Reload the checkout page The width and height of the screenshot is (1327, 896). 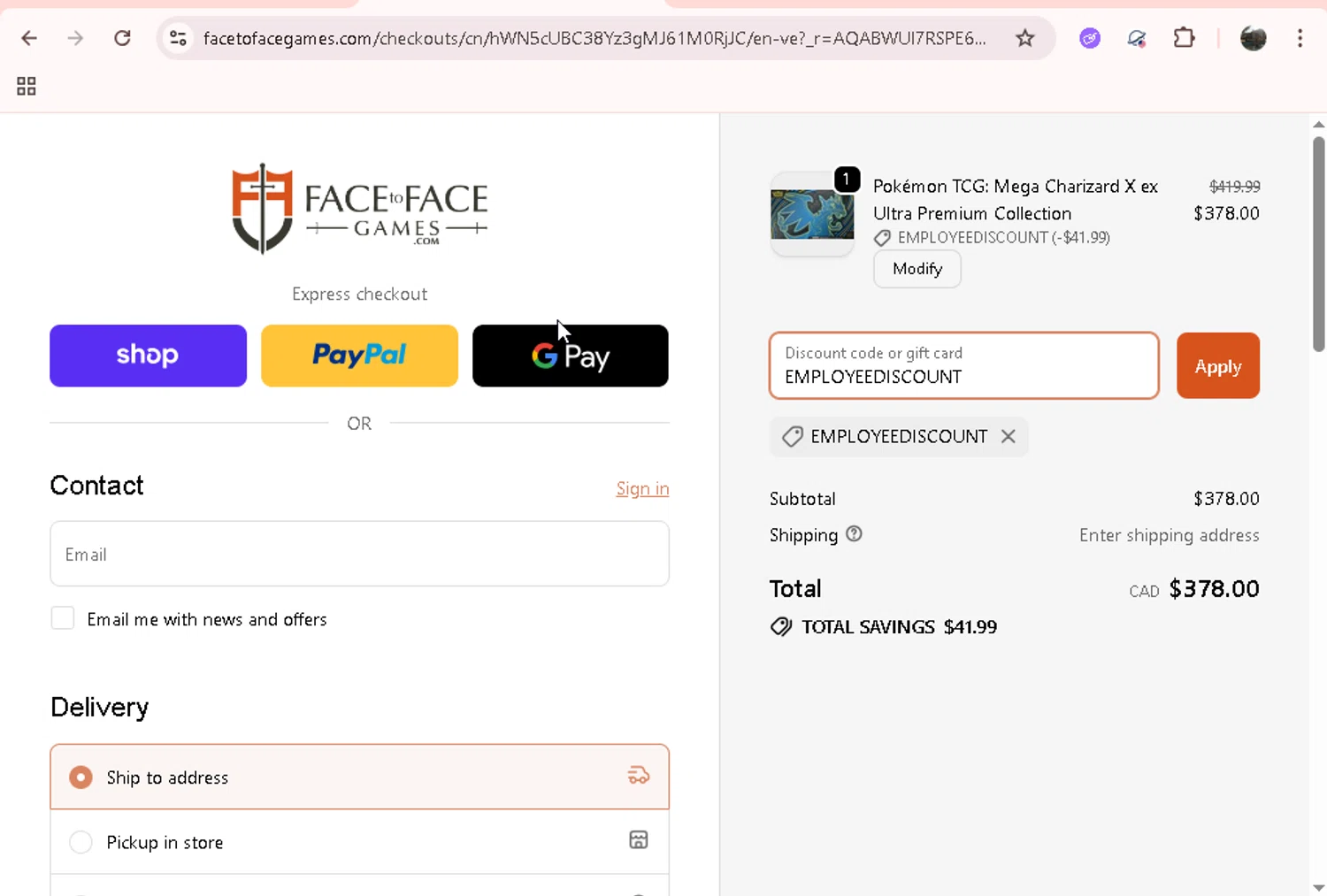pos(123,38)
